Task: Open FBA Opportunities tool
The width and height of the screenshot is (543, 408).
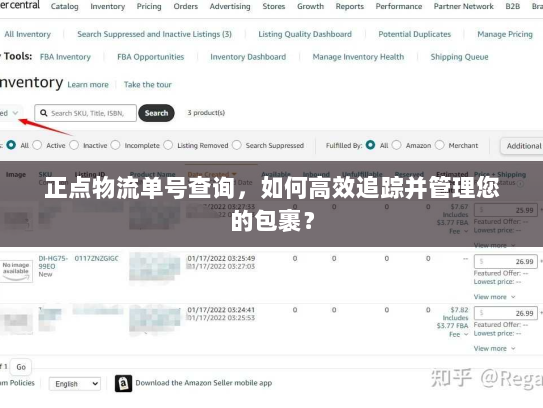Action: point(150,57)
